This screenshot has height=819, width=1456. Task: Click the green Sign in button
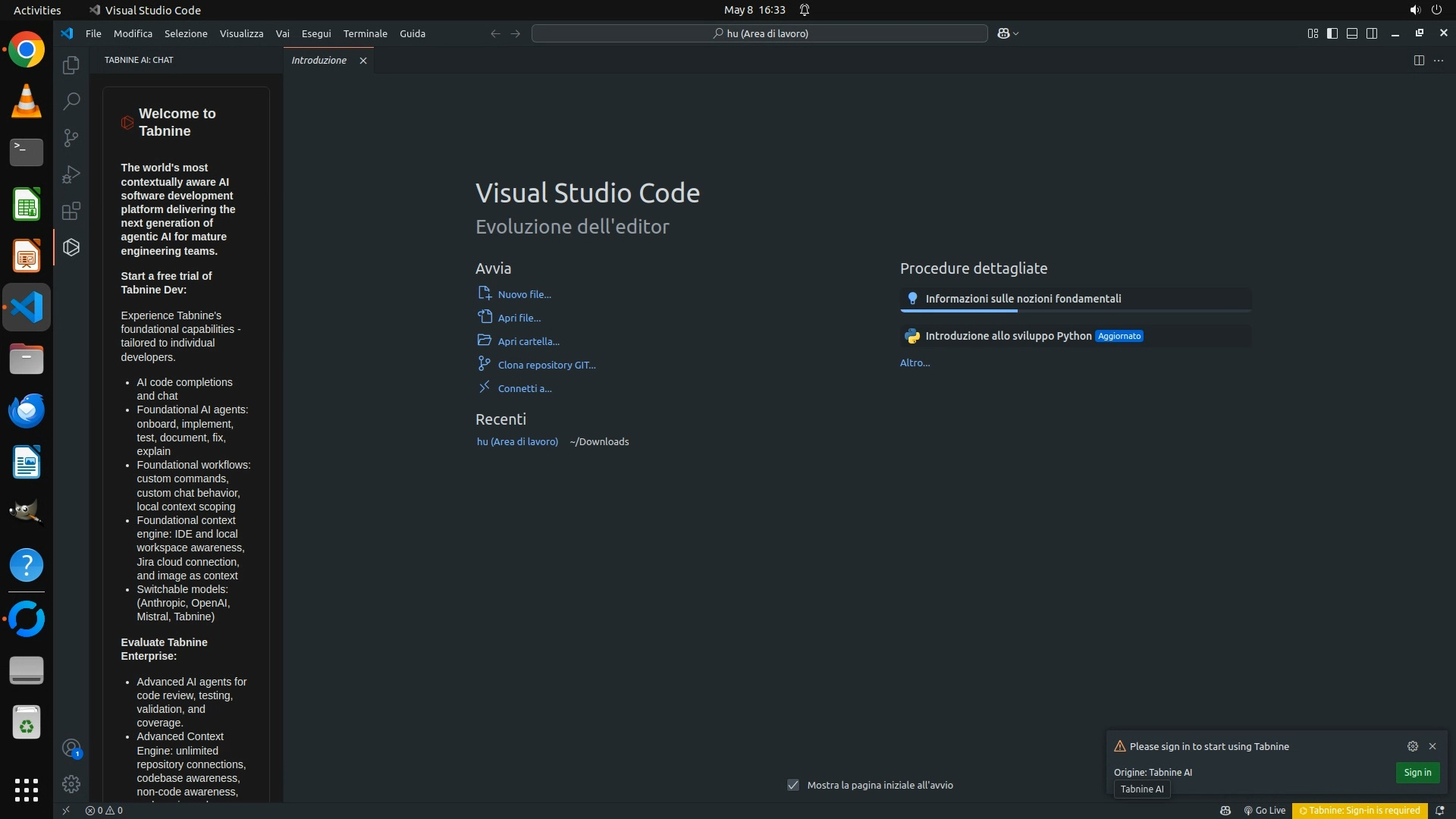[x=1417, y=773]
